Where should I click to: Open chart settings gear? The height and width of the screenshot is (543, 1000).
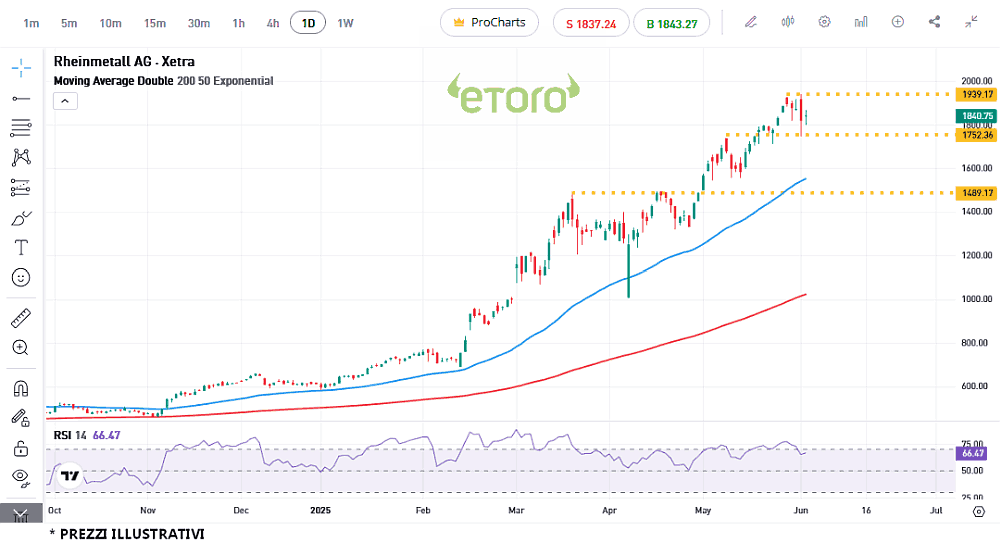[824, 22]
